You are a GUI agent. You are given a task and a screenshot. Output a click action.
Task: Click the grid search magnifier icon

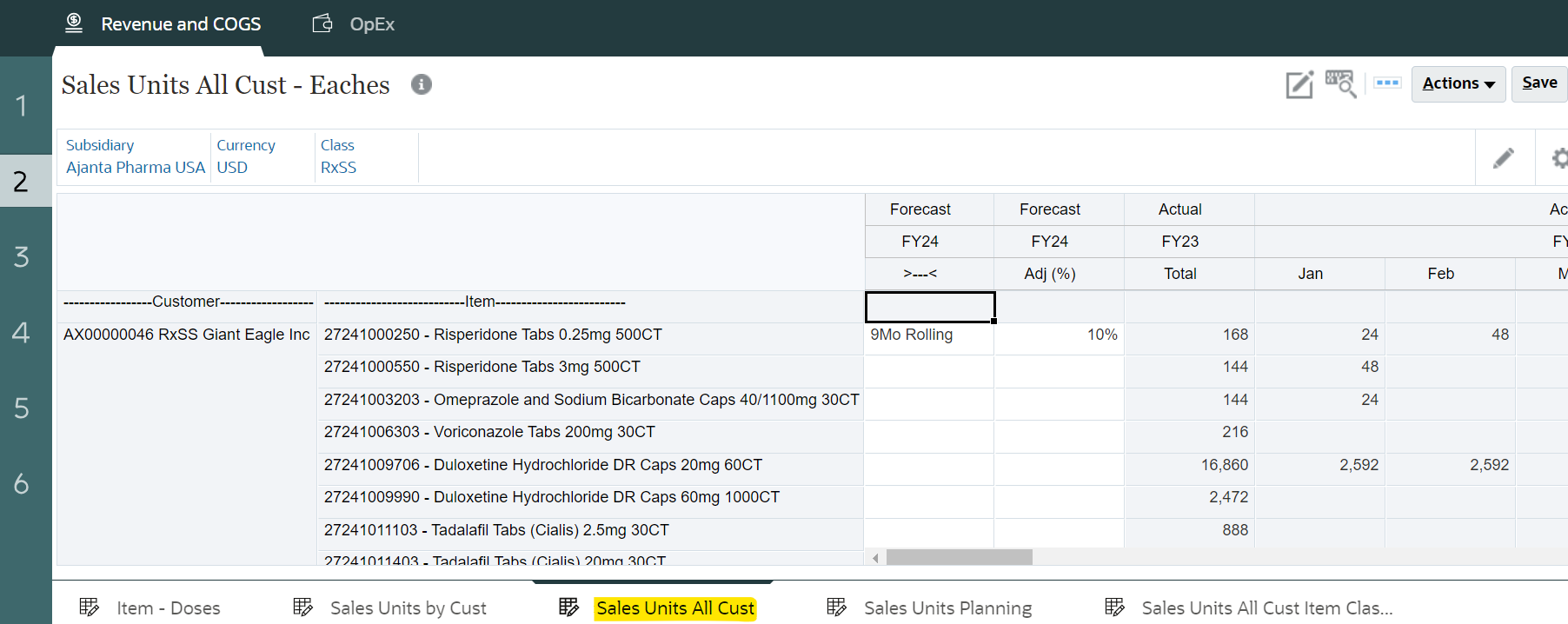coord(1340,84)
